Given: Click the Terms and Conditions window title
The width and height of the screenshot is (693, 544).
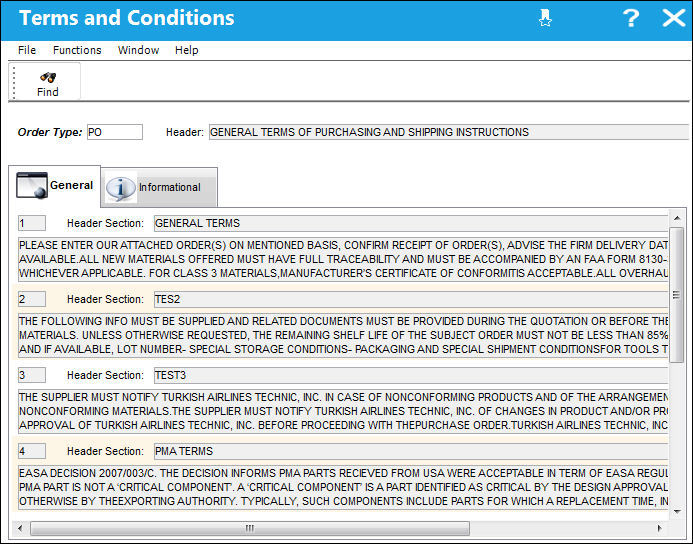Looking at the screenshot, I should tap(127, 18).
